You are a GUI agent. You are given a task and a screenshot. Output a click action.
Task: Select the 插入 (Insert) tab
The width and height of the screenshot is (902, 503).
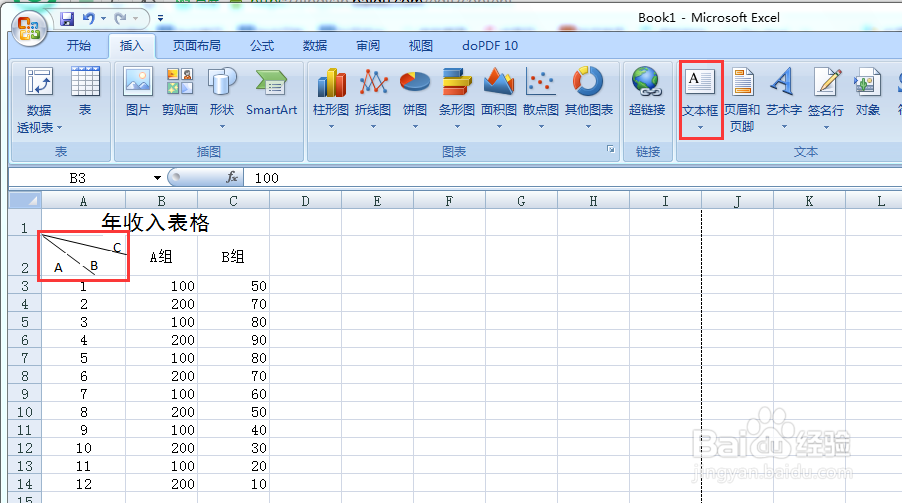[x=131, y=45]
